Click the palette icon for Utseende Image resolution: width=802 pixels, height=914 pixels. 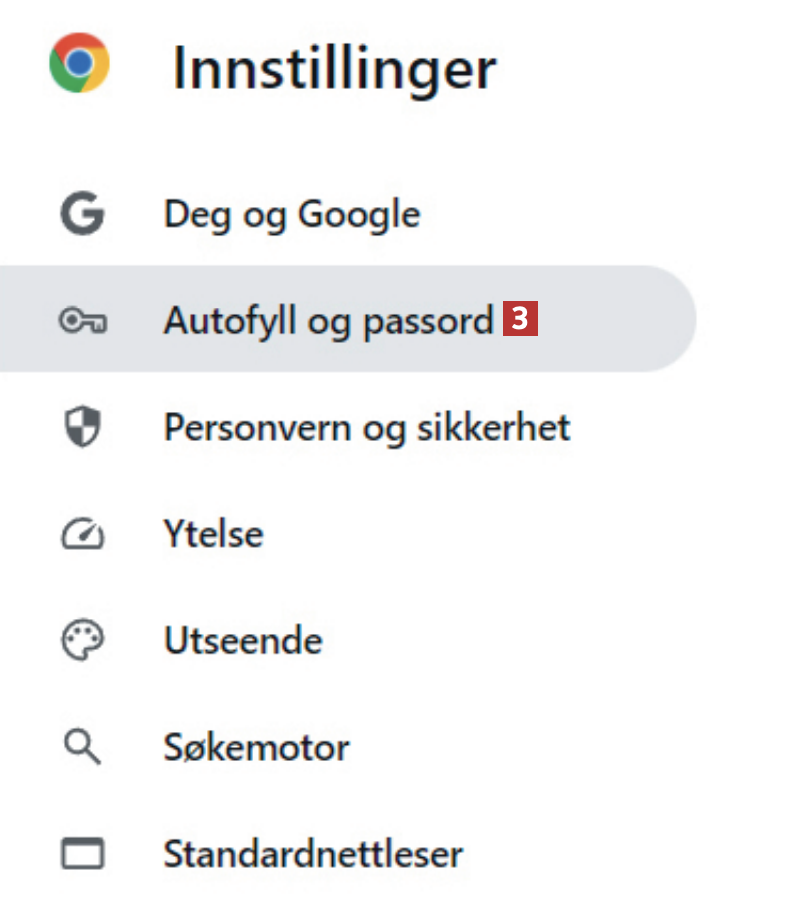click(82, 641)
